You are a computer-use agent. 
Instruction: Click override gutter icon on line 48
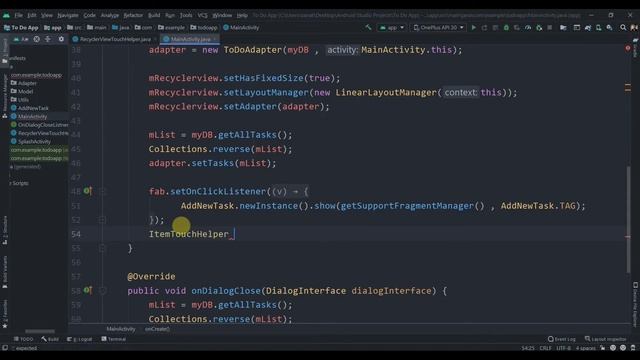(x=88, y=191)
